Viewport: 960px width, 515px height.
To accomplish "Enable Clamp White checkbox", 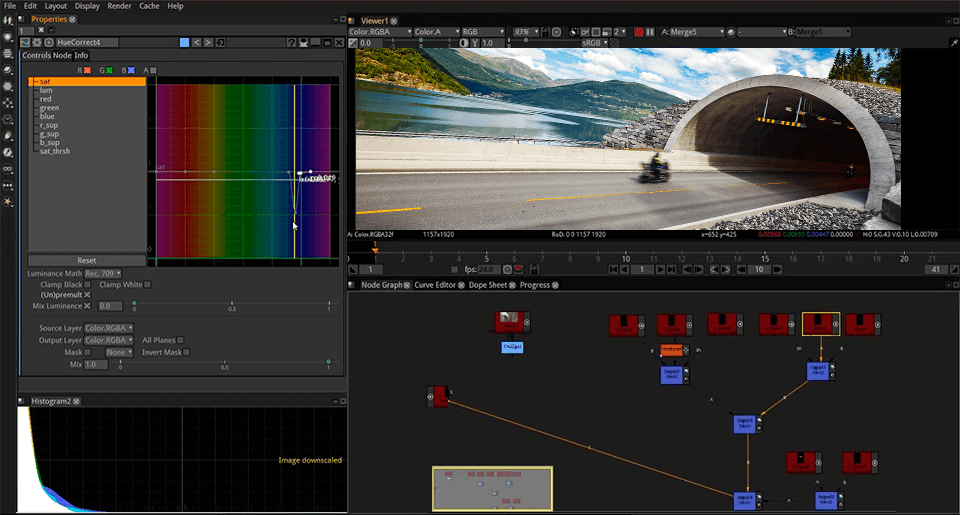I will point(148,285).
